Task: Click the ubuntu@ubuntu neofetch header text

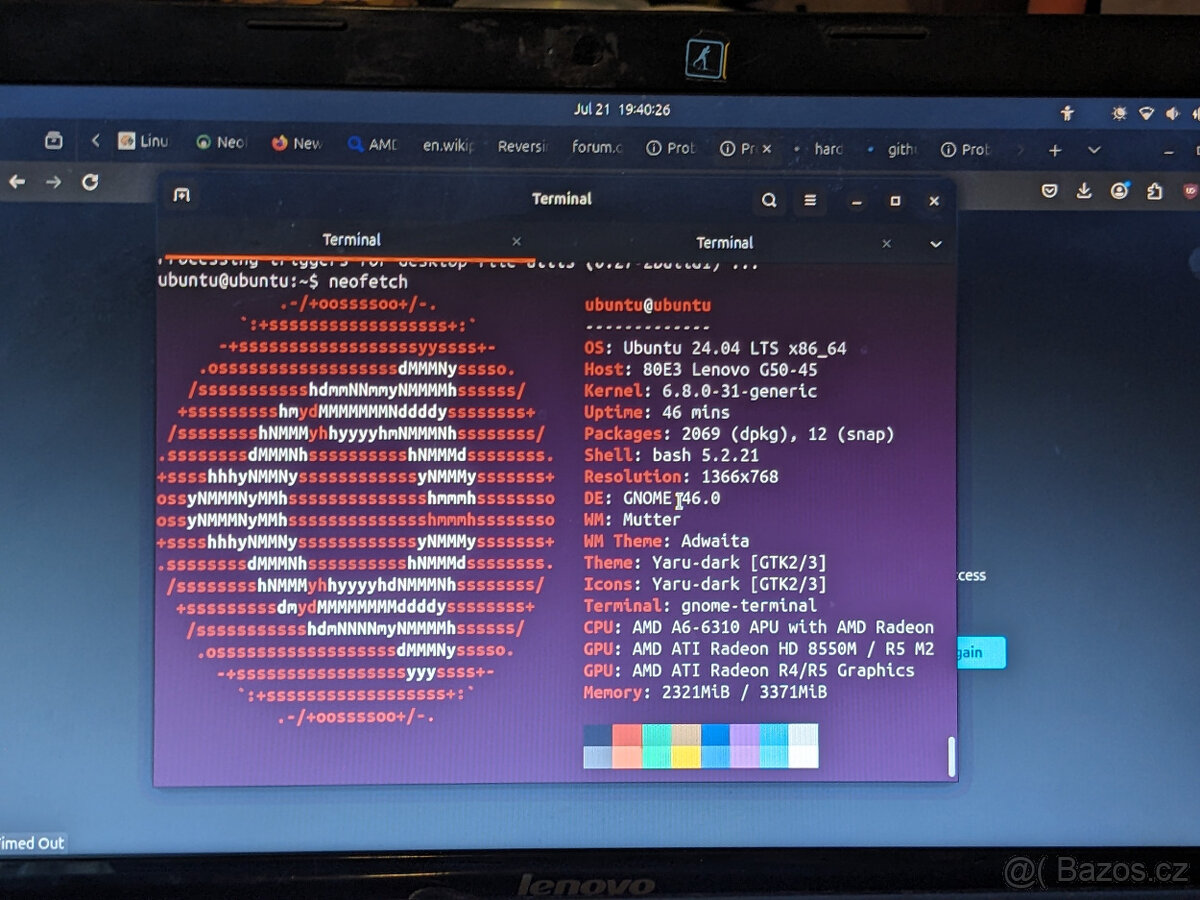Action: click(647, 306)
